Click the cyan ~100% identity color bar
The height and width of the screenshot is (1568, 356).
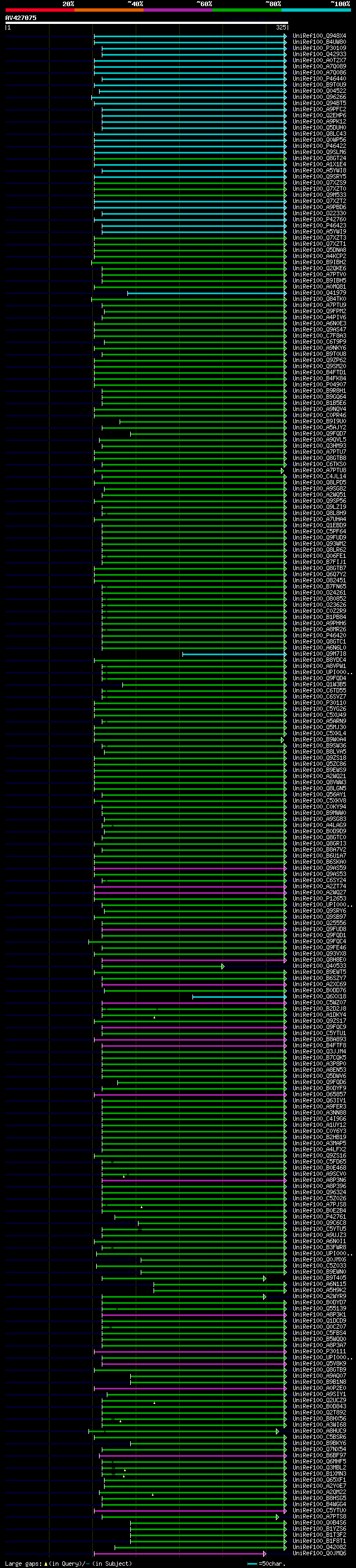coord(316,10)
